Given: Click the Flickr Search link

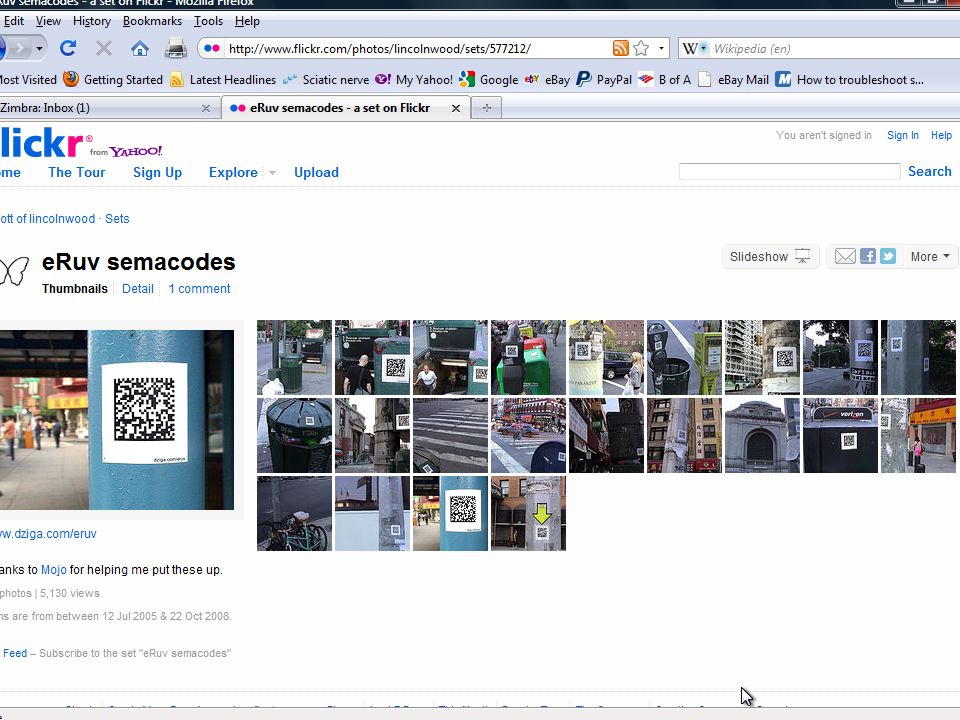Looking at the screenshot, I should (929, 171).
